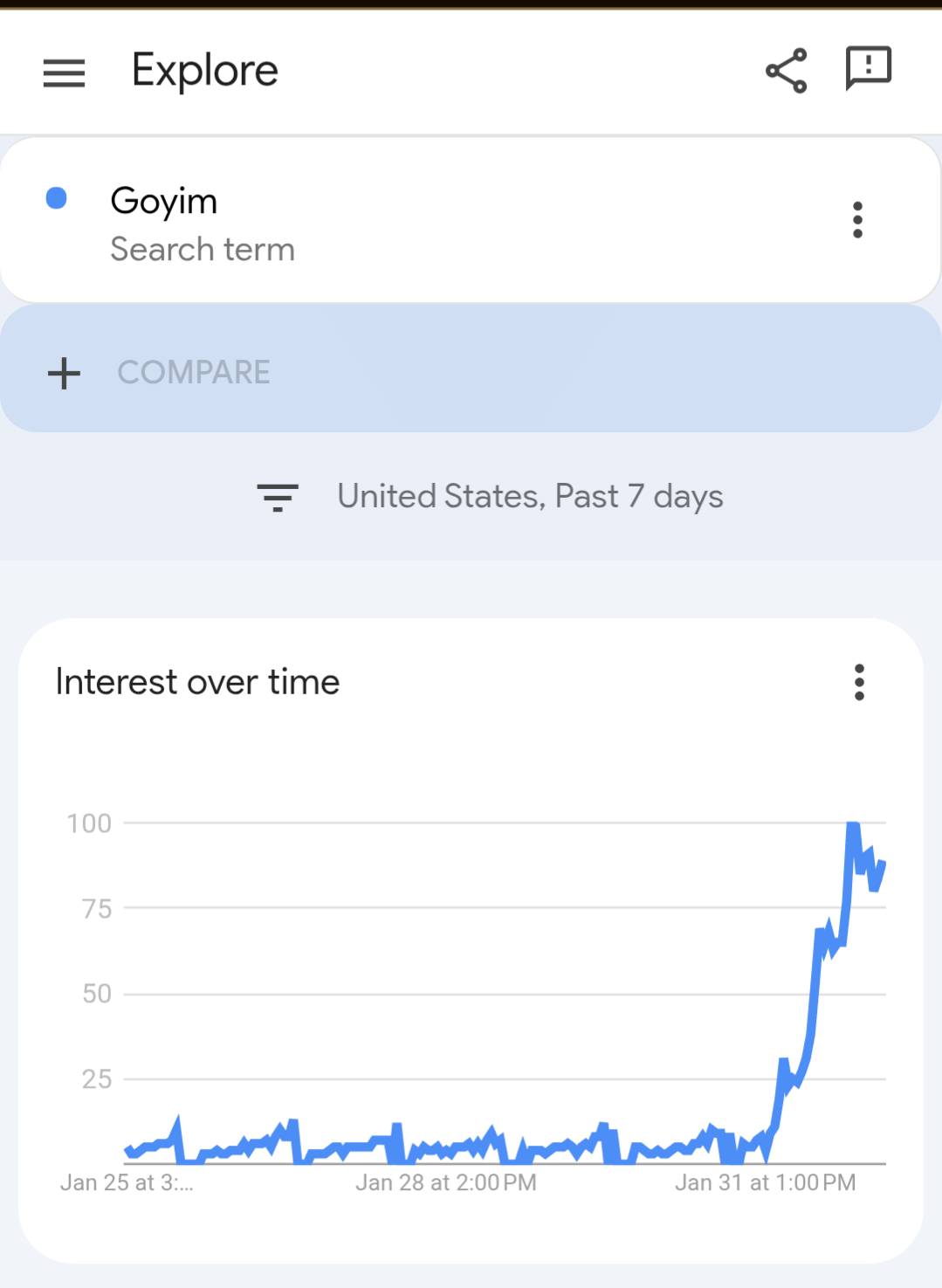The width and height of the screenshot is (942, 1288).
Task: Click the 100 y-axis value label
Action: [x=89, y=823]
